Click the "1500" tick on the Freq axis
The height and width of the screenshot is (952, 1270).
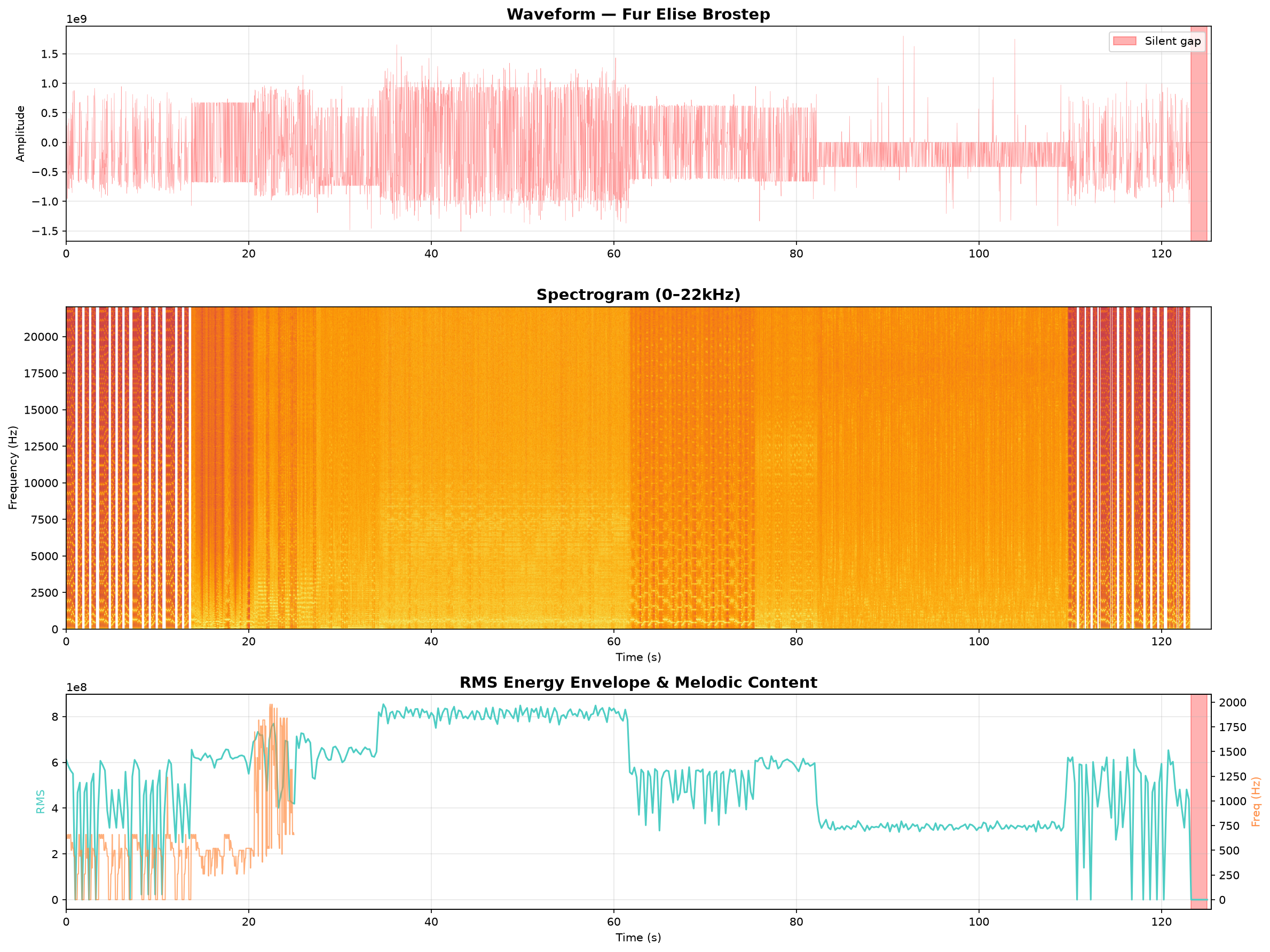pyautogui.click(x=1233, y=752)
